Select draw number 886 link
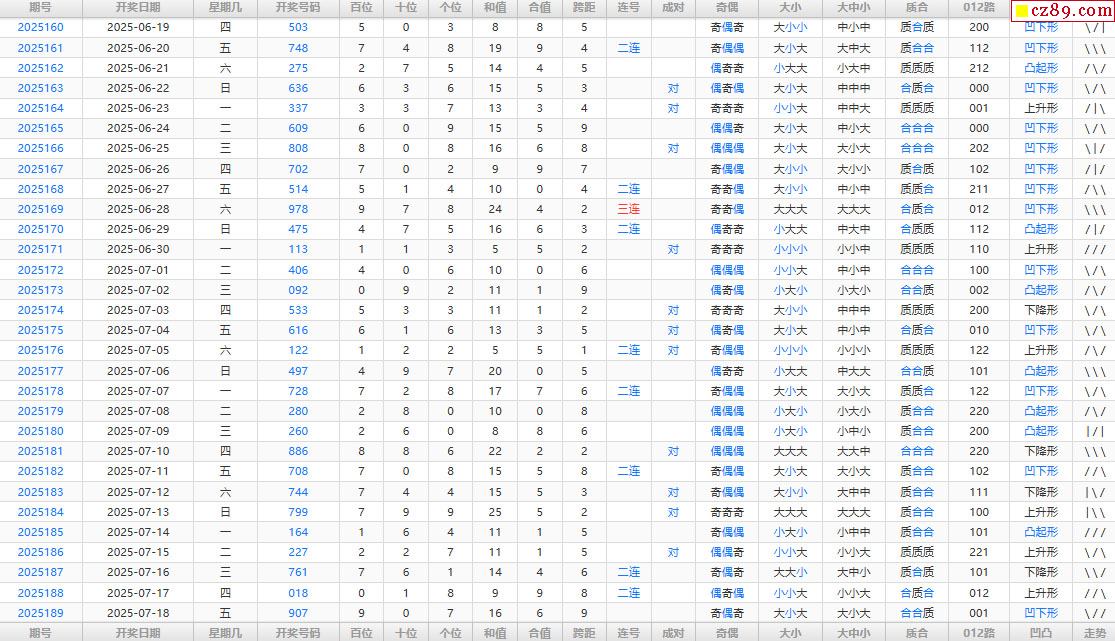Viewport: 1115px width, 641px height. coord(298,451)
